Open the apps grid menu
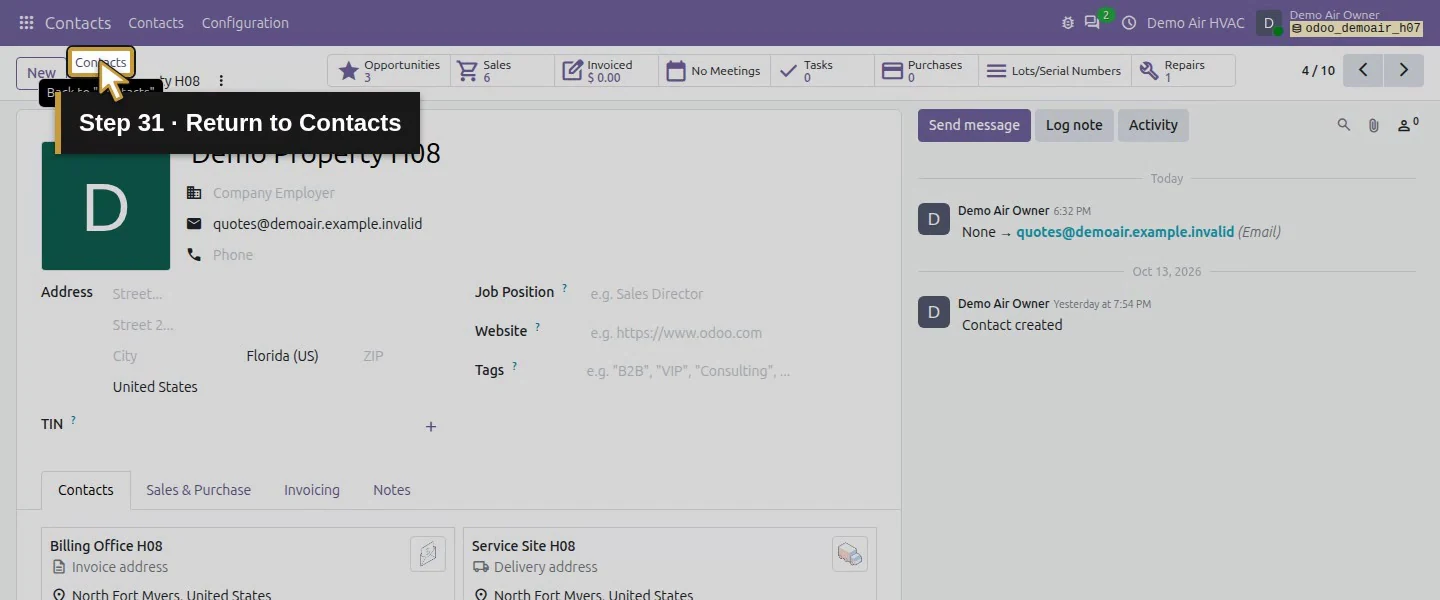Screen dimensions: 1440x600 26,23
